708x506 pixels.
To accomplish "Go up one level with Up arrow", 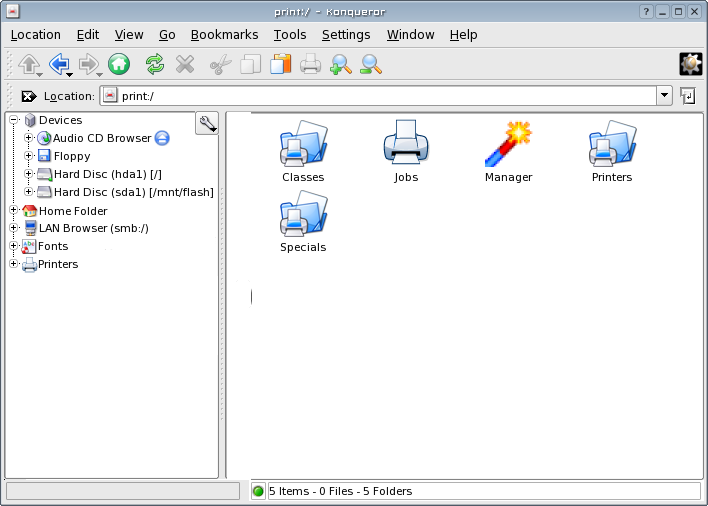I will point(29,64).
